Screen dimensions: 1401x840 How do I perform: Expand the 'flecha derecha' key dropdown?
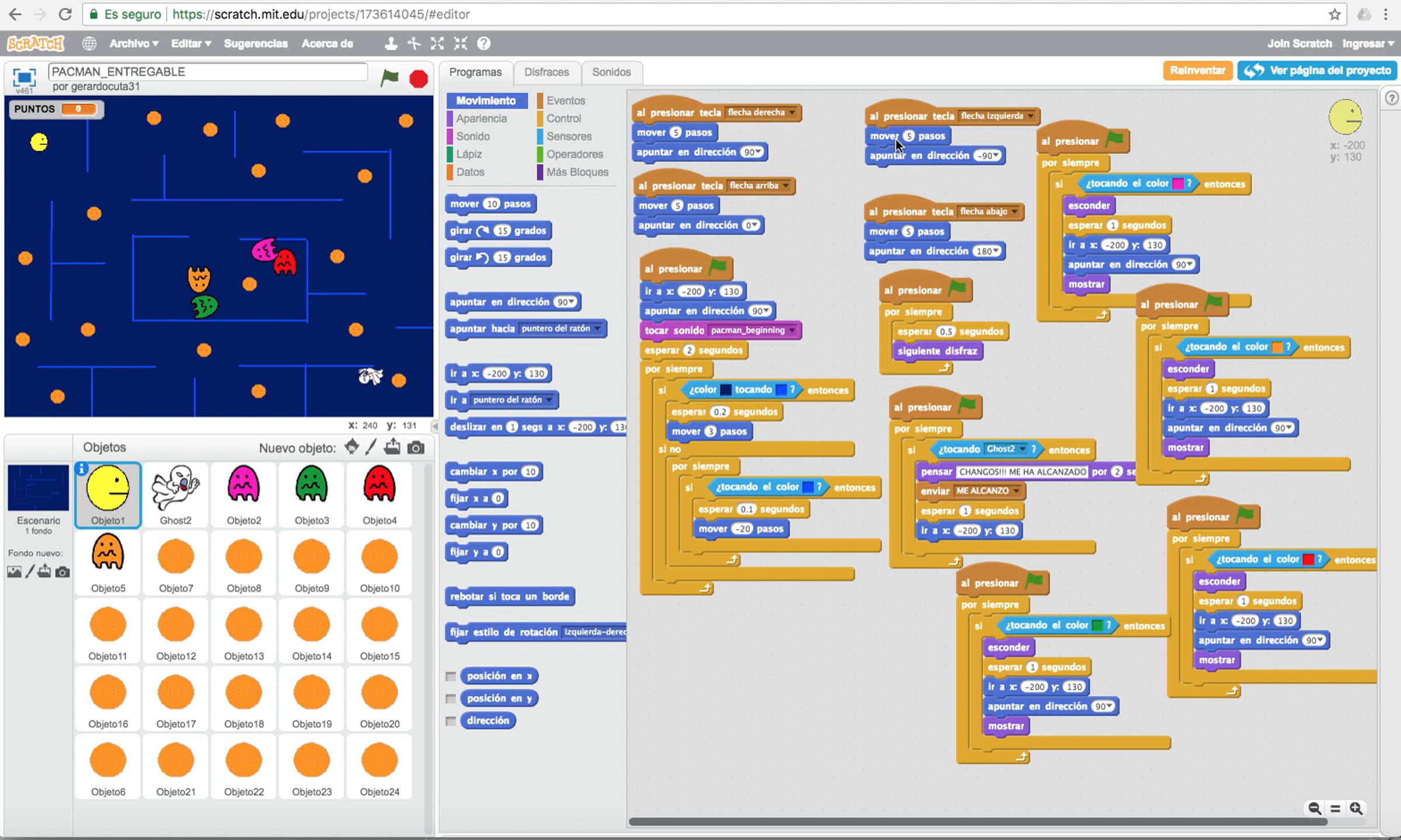click(792, 113)
